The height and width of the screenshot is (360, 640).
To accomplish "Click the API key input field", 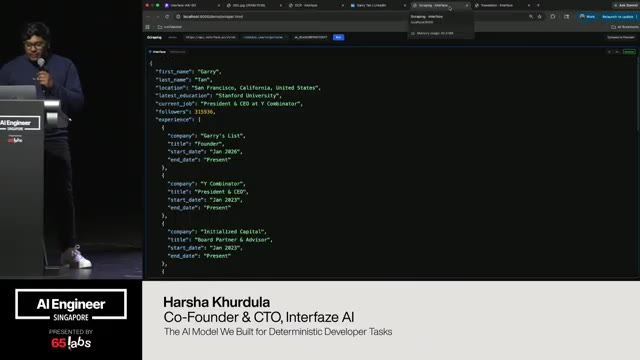I will [311, 37].
